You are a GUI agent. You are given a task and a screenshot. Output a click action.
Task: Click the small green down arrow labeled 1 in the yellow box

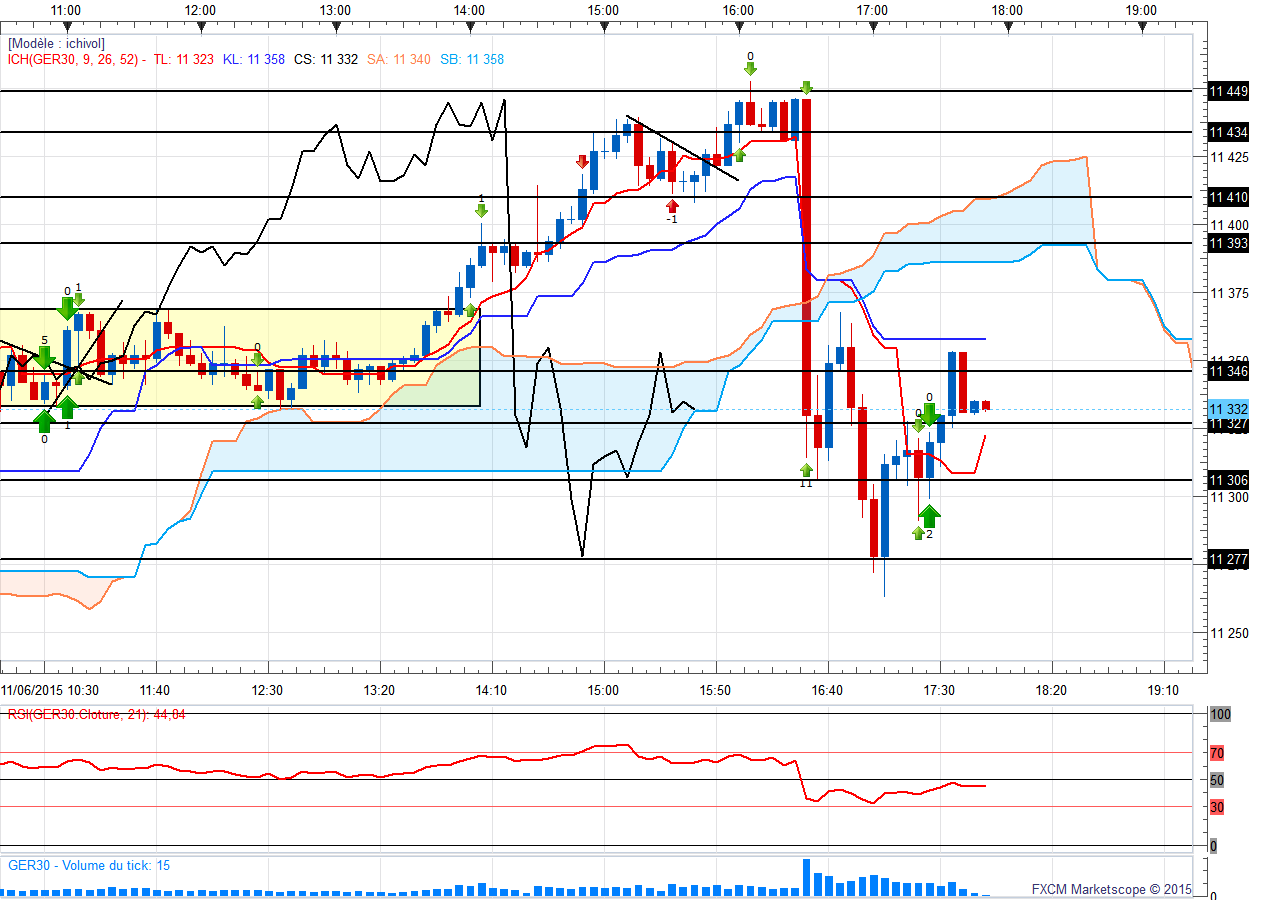pos(79,299)
